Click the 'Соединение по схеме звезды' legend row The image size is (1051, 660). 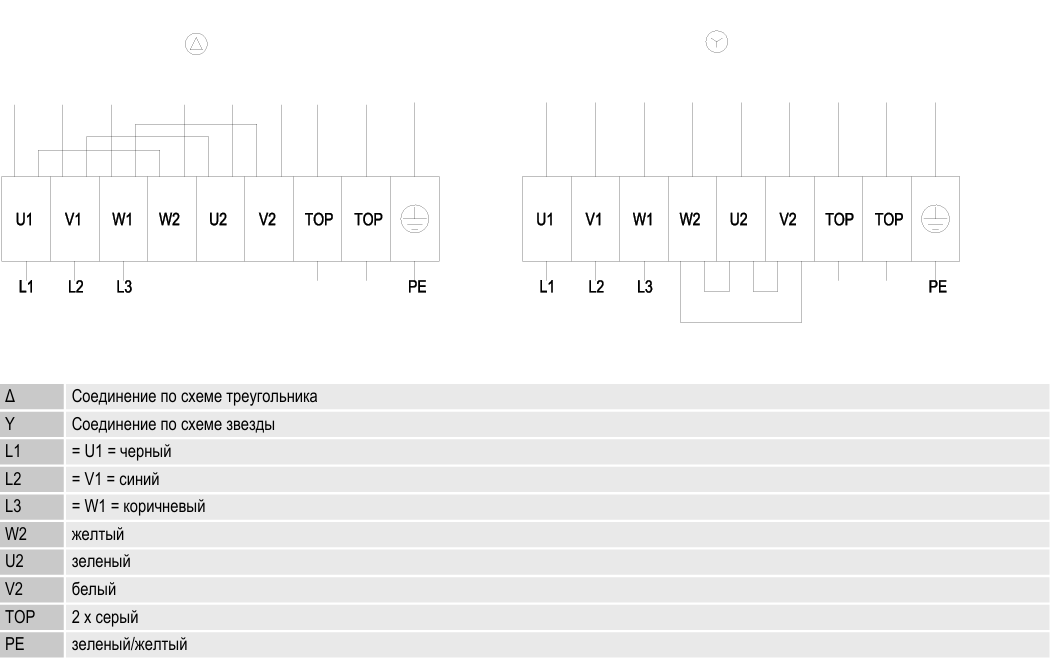[172, 424]
